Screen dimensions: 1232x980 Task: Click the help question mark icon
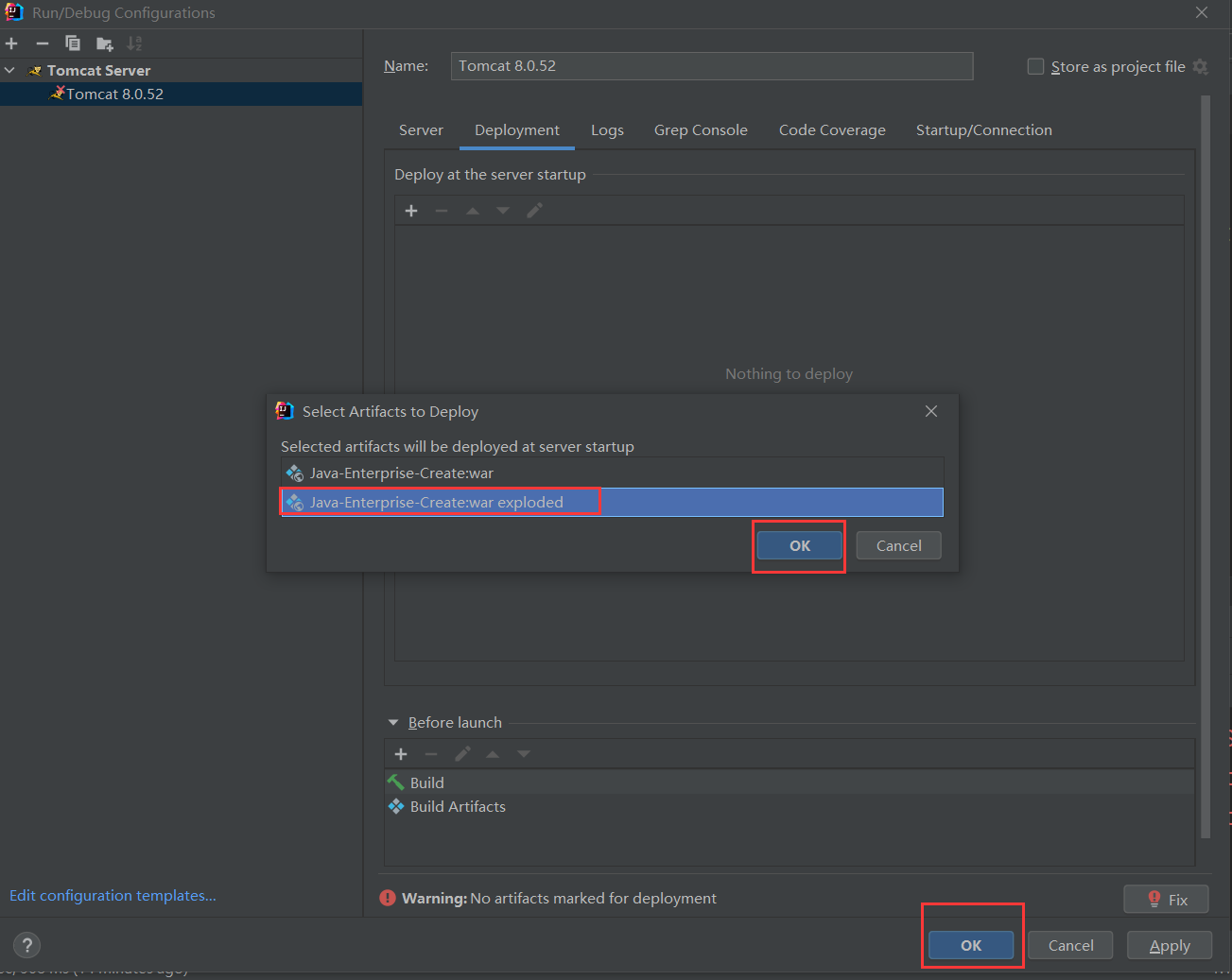tap(27, 945)
